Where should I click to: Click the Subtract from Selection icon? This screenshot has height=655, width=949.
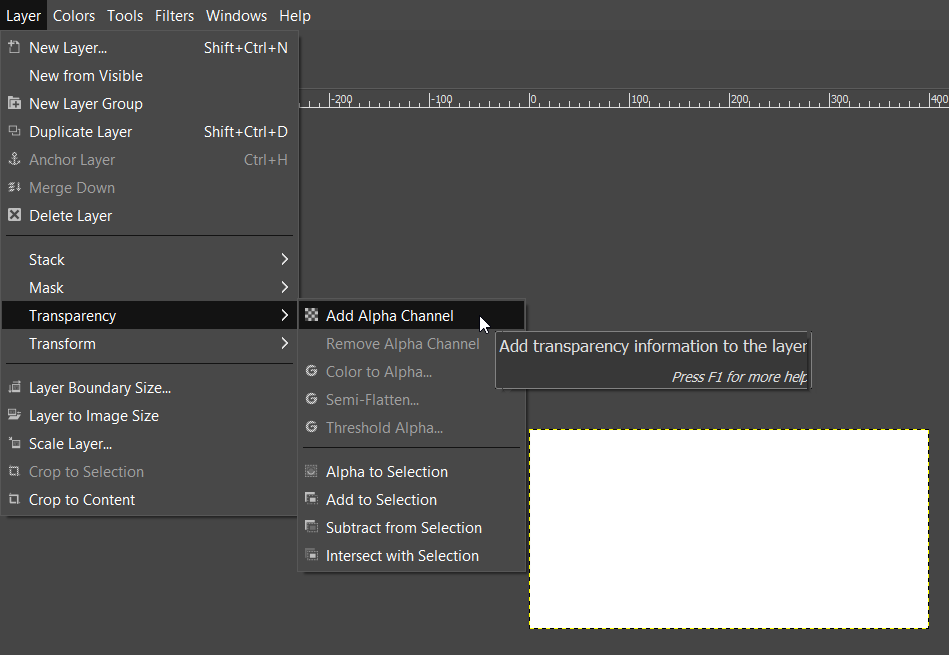tap(311, 527)
